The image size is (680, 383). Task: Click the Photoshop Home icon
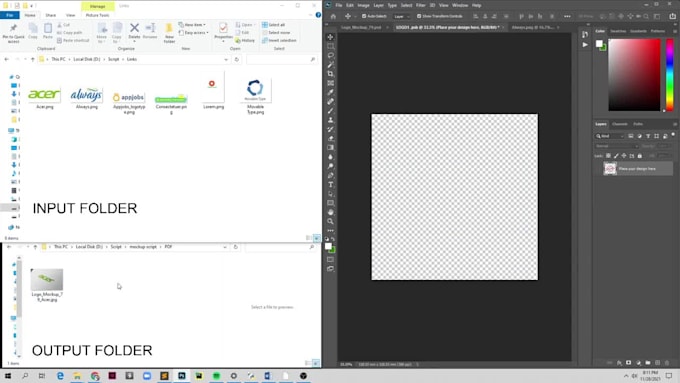coord(333,16)
